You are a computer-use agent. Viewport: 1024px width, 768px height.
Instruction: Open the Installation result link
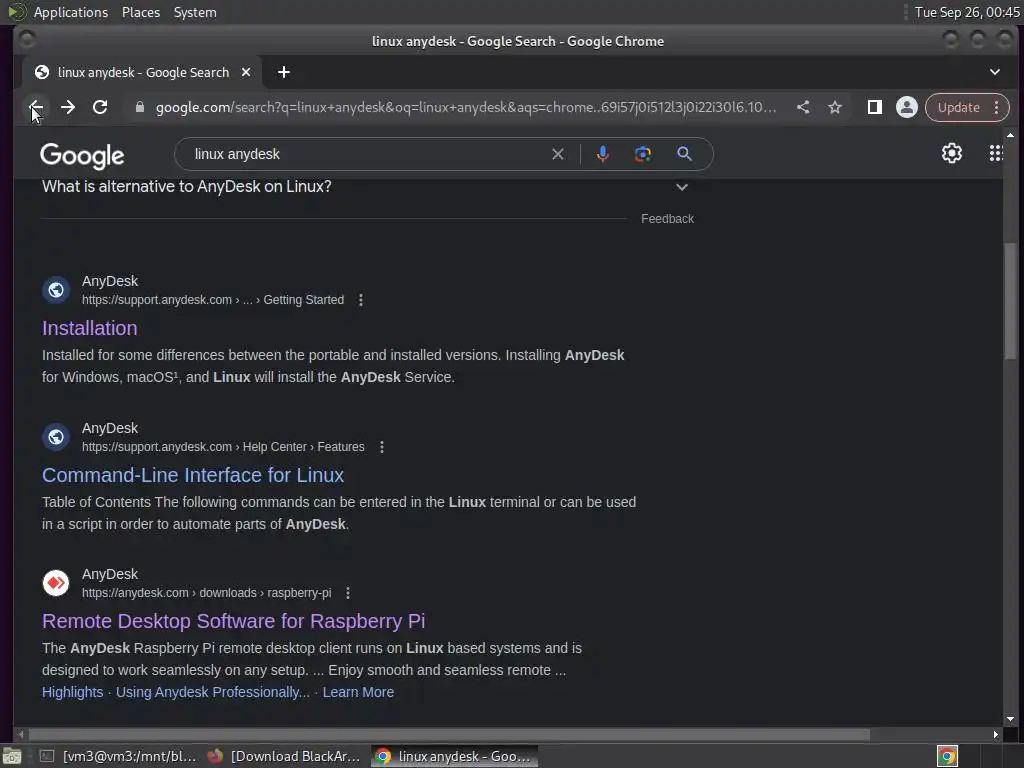pyautogui.click(x=89, y=328)
